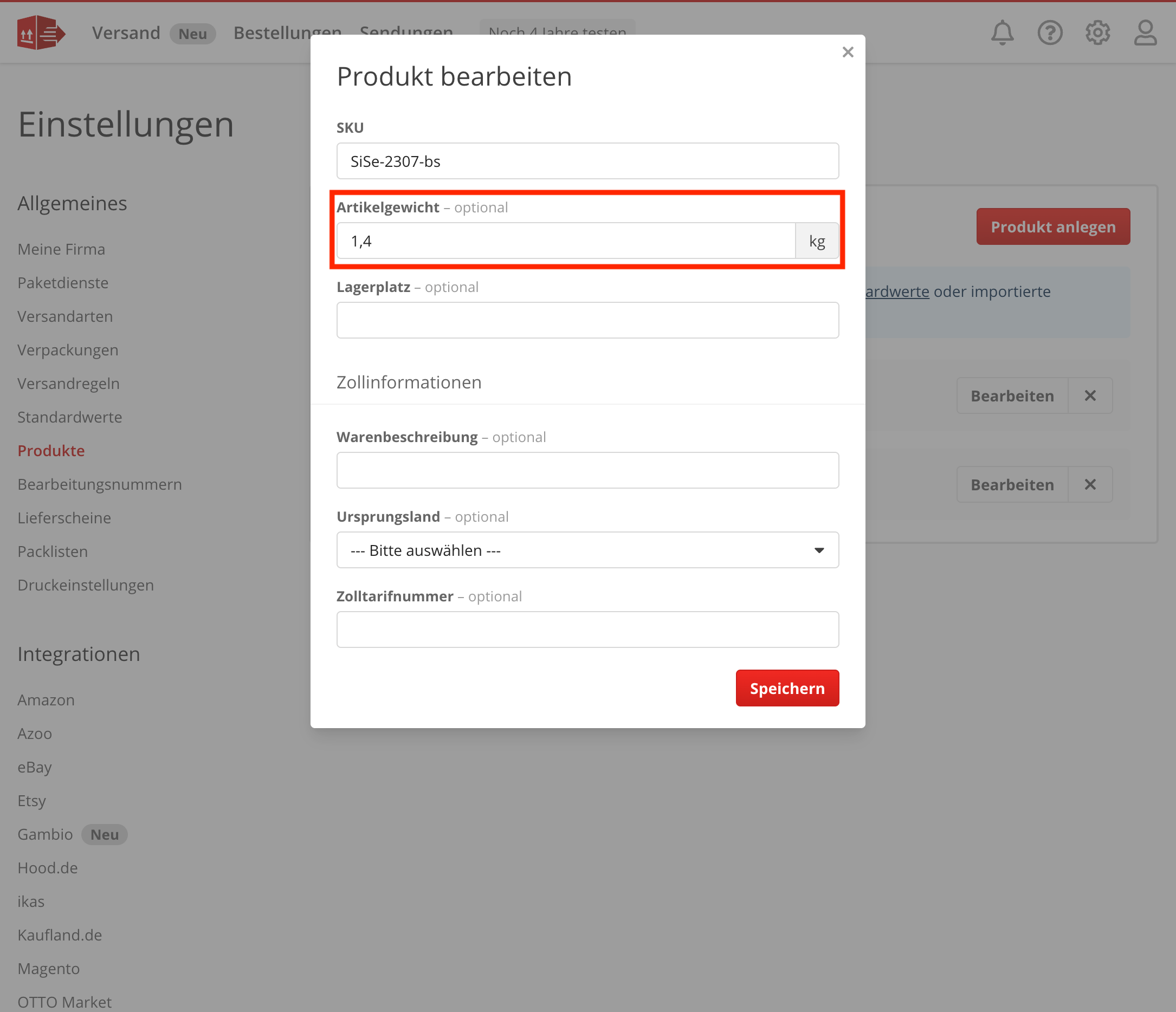Open Versandarten settings

click(65, 316)
